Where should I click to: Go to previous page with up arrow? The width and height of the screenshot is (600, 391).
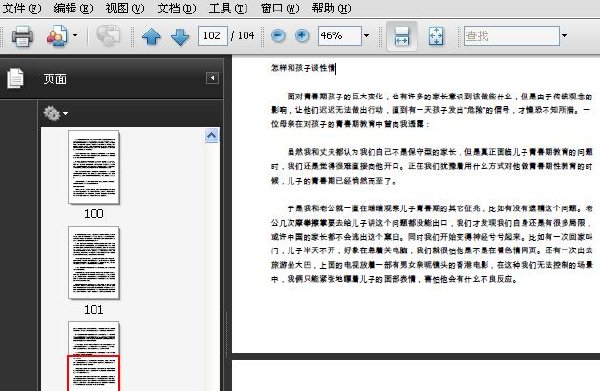[151, 37]
